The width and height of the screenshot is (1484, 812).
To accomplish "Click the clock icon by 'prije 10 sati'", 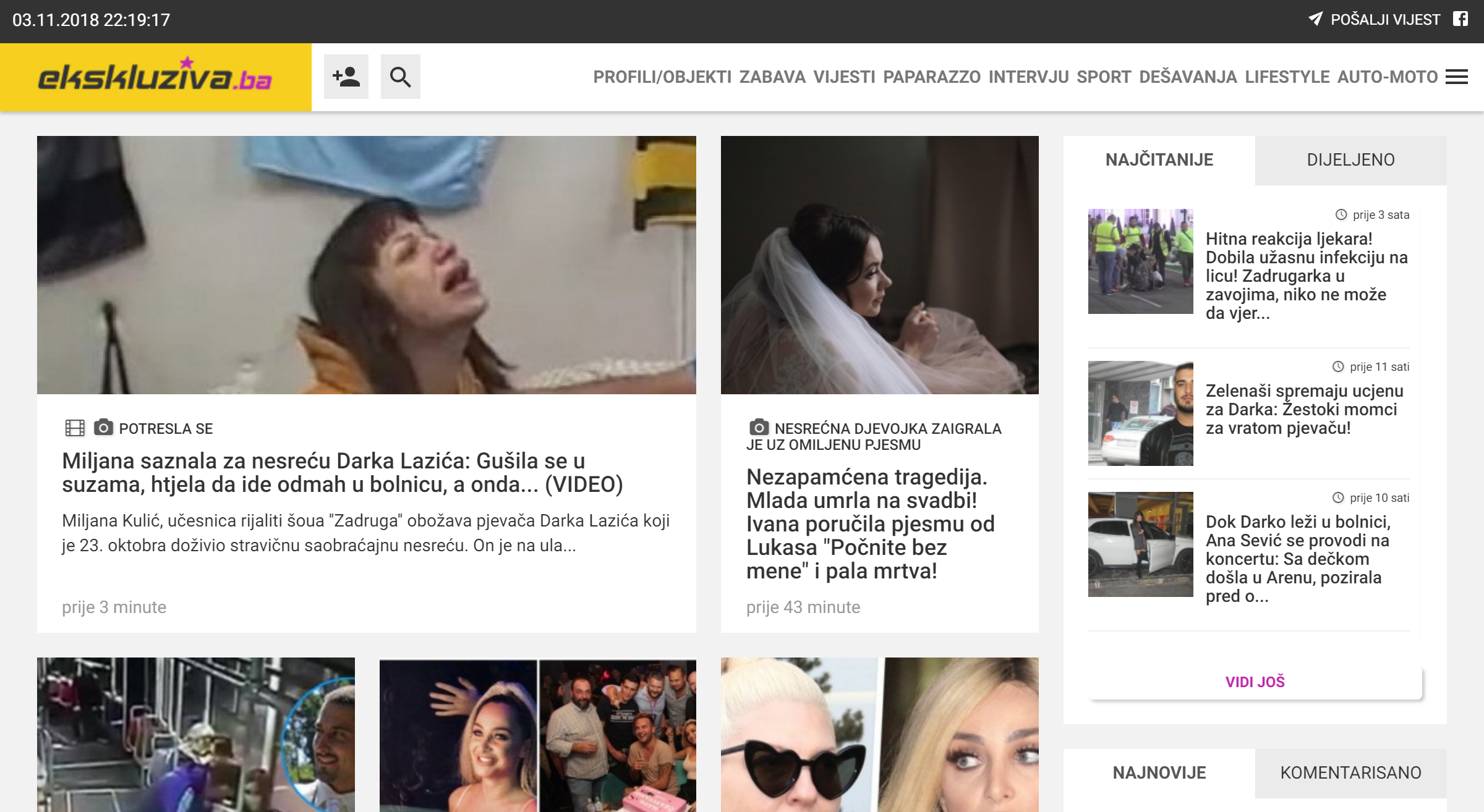I will pyautogui.click(x=1338, y=497).
